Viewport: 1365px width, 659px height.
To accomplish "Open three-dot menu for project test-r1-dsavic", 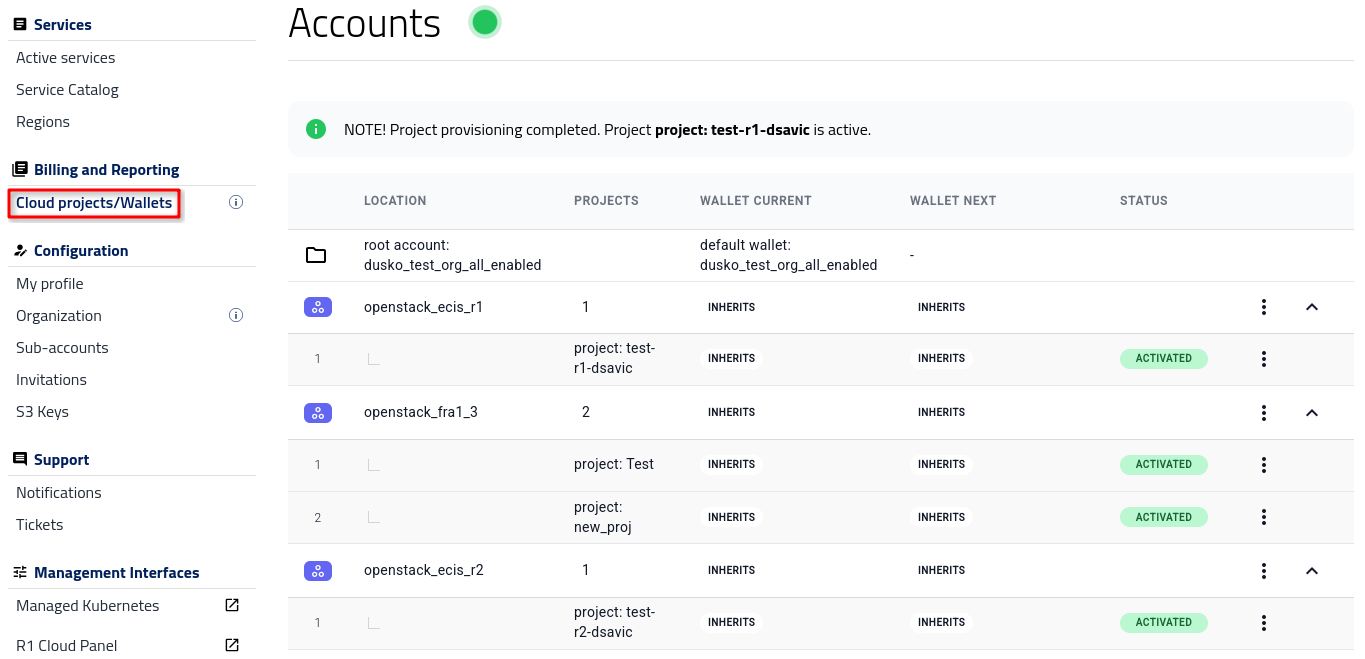I will pos(1264,359).
